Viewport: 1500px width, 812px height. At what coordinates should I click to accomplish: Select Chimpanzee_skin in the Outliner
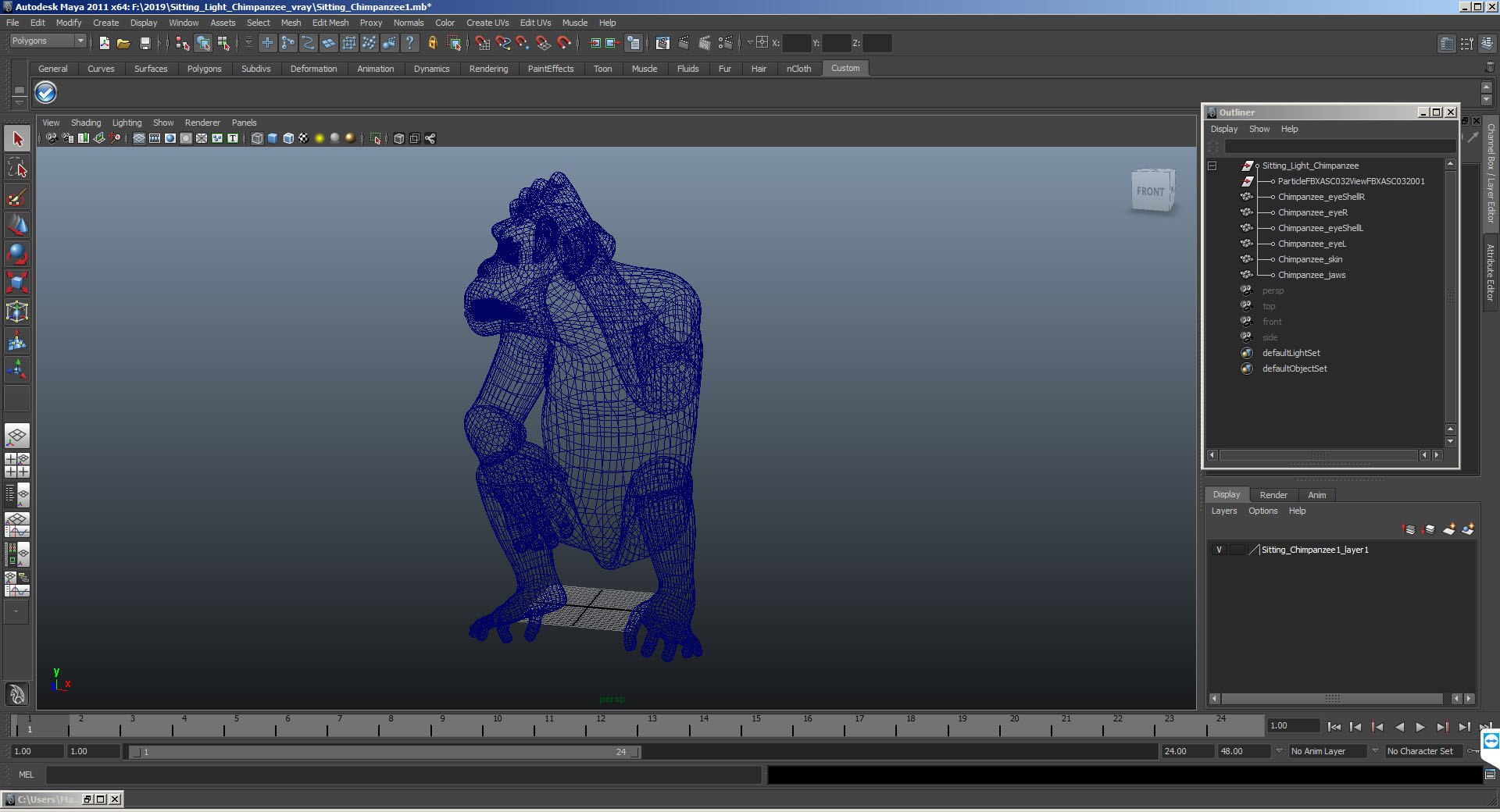pyautogui.click(x=1310, y=259)
